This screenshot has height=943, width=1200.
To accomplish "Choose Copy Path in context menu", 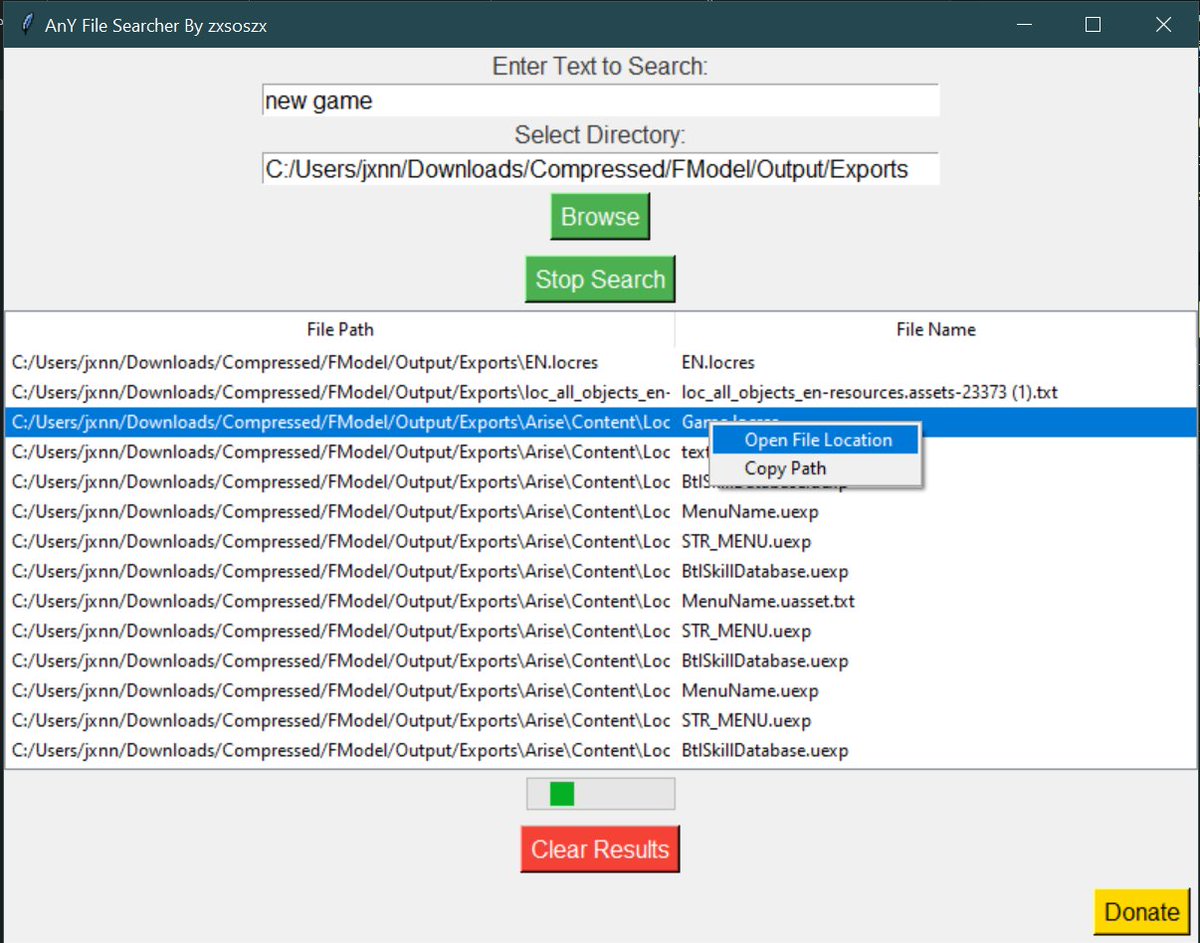I will coord(815,468).
